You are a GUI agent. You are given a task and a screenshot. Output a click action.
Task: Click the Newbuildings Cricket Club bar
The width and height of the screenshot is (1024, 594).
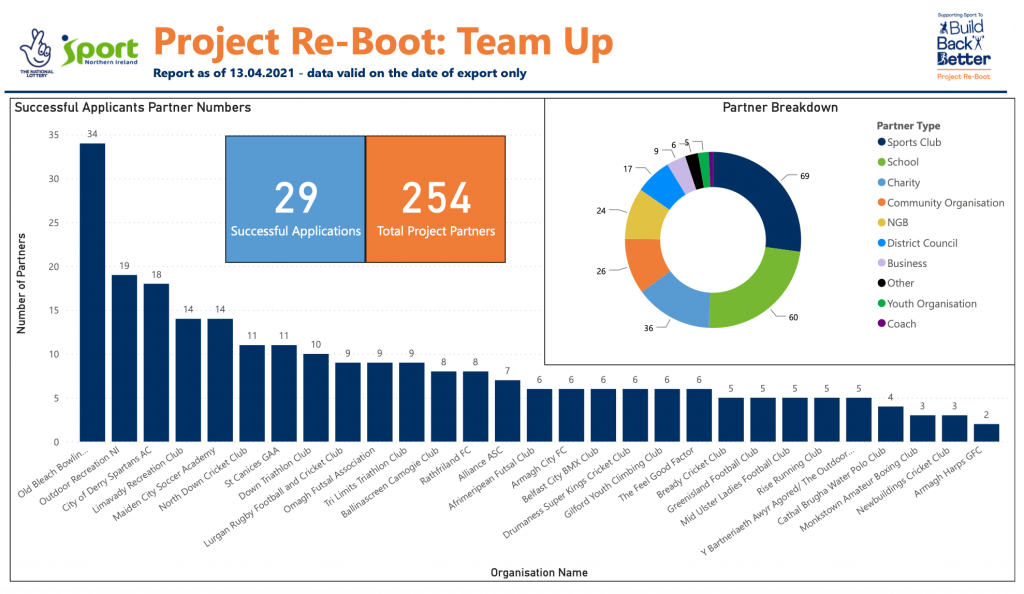click(x=955, y=429)
